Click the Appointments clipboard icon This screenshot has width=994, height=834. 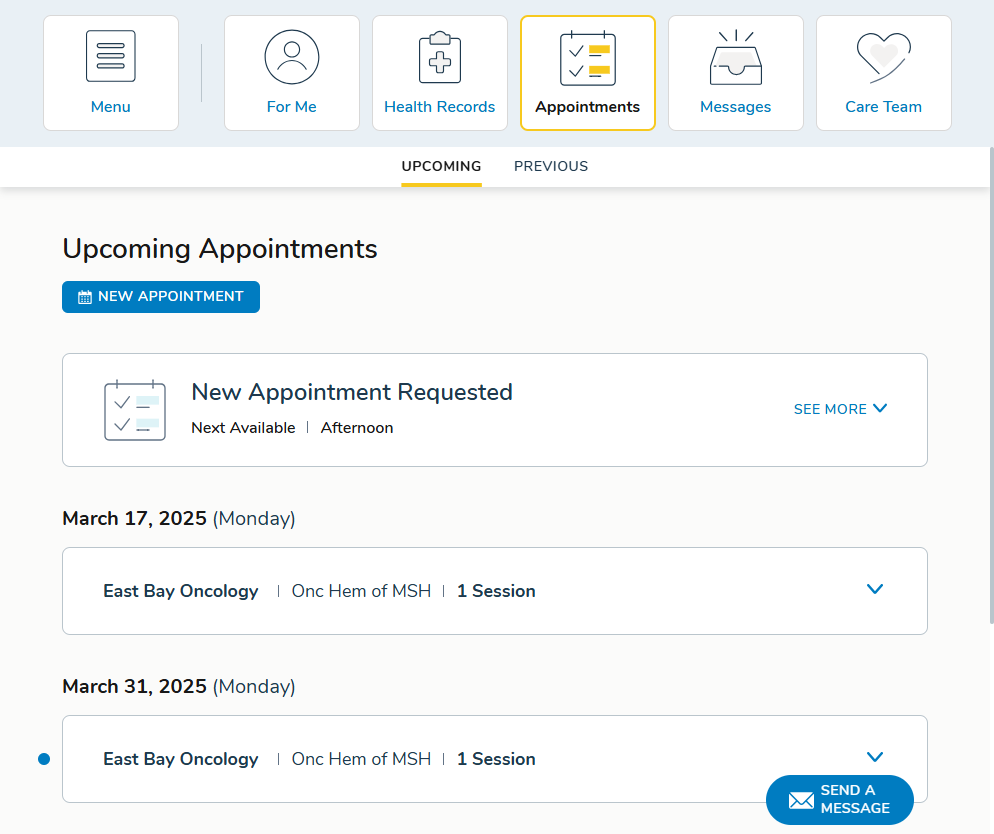pyautogui.click(x=587, y=57)
